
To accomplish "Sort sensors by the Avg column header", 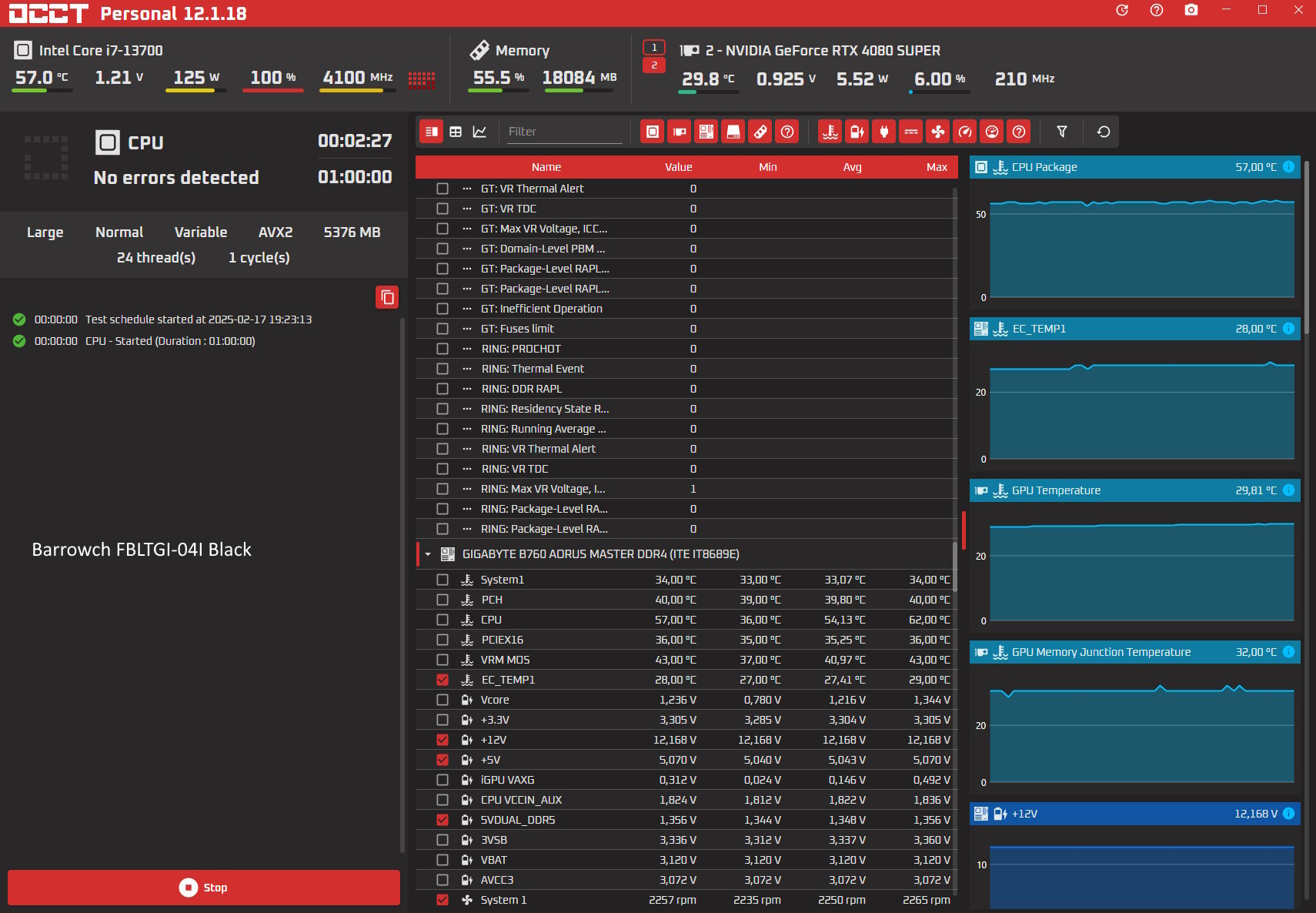I will click(x=852, y=167).
